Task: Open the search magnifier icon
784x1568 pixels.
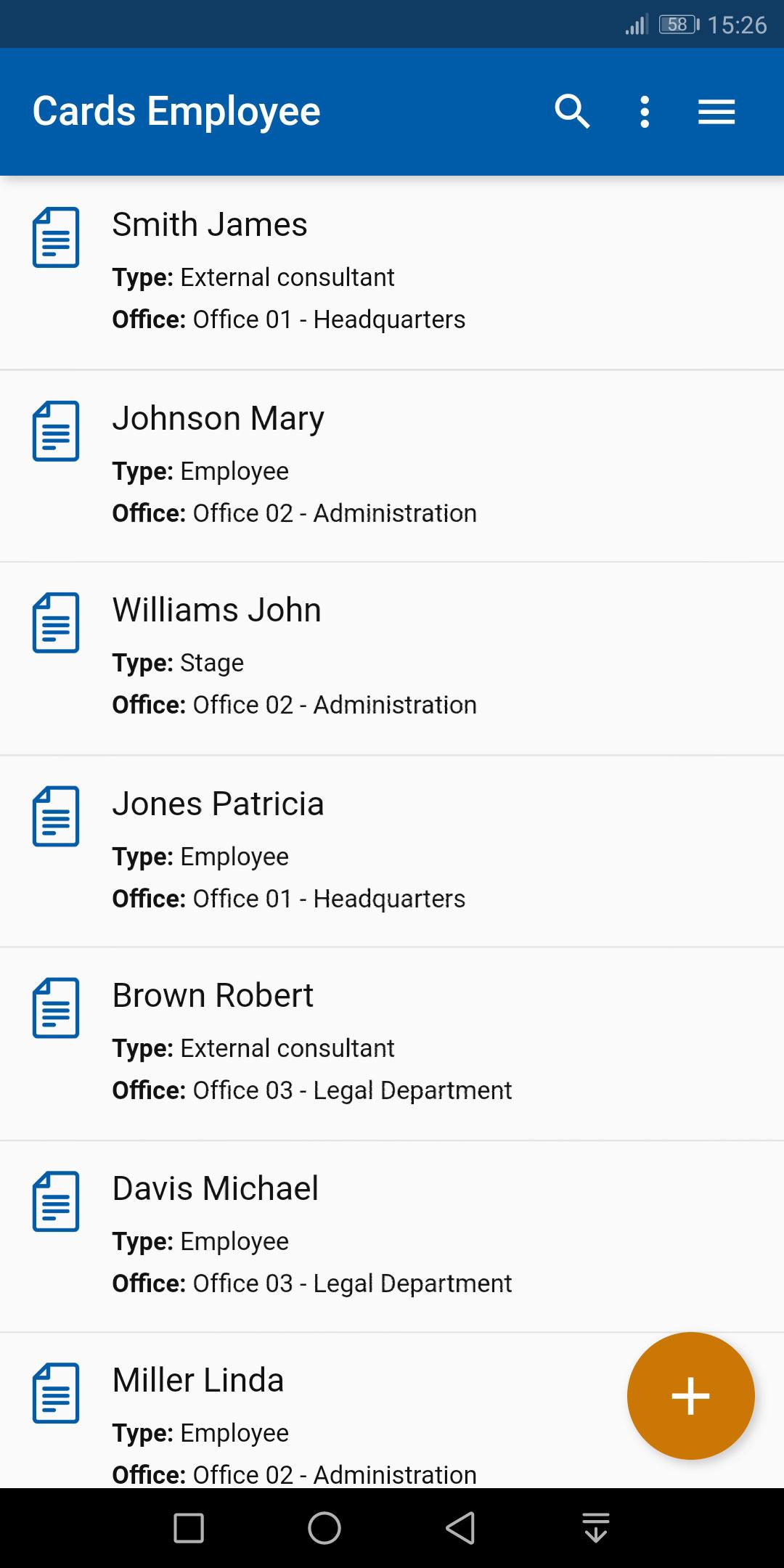Action: pos(572,111)
